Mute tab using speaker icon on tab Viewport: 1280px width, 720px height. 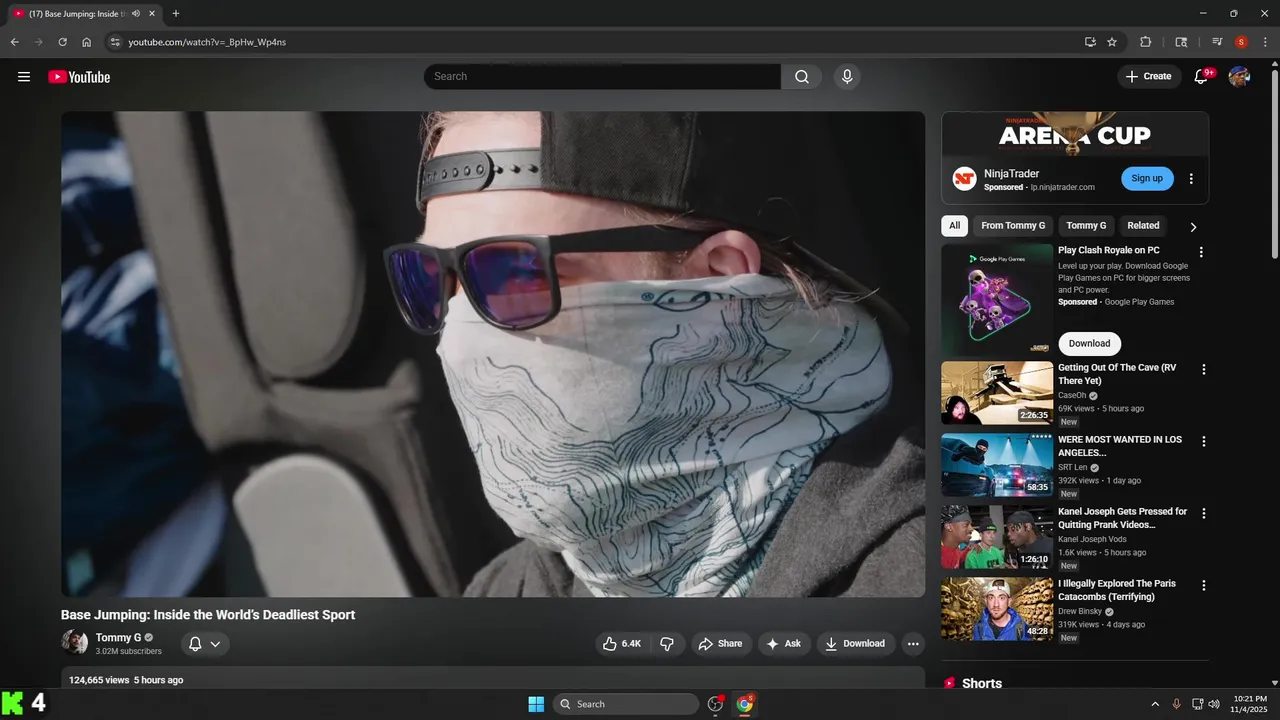point(136,14)
